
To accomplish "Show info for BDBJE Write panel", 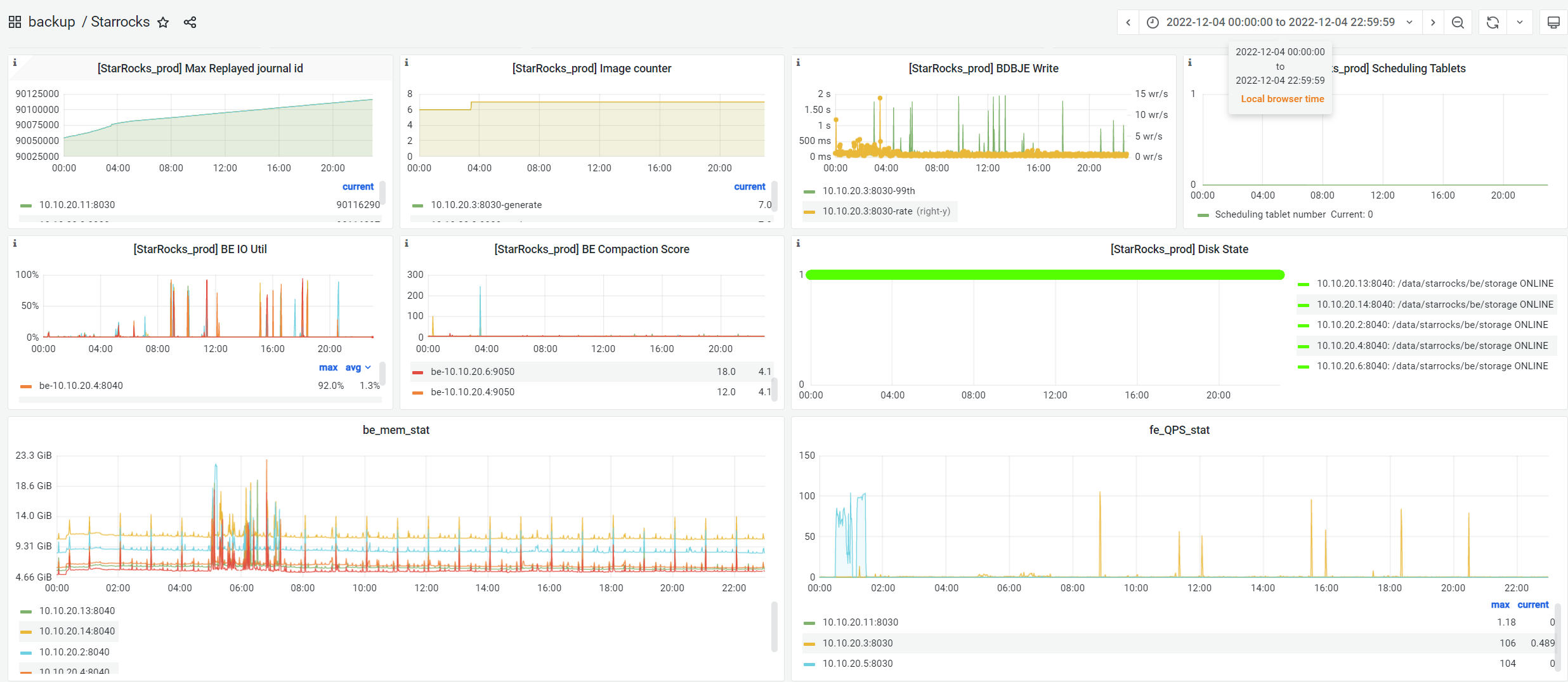I will tap(798, 63).
